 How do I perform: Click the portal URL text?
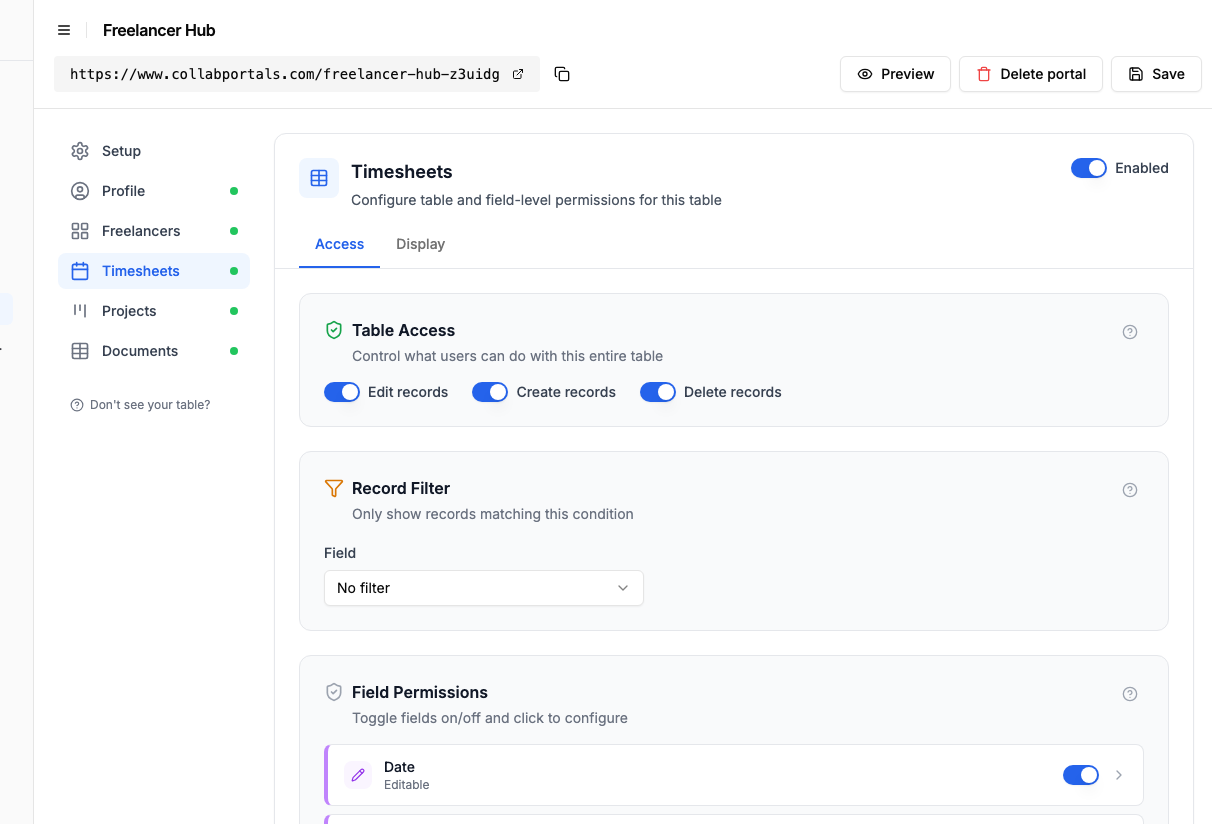point(285,74)
